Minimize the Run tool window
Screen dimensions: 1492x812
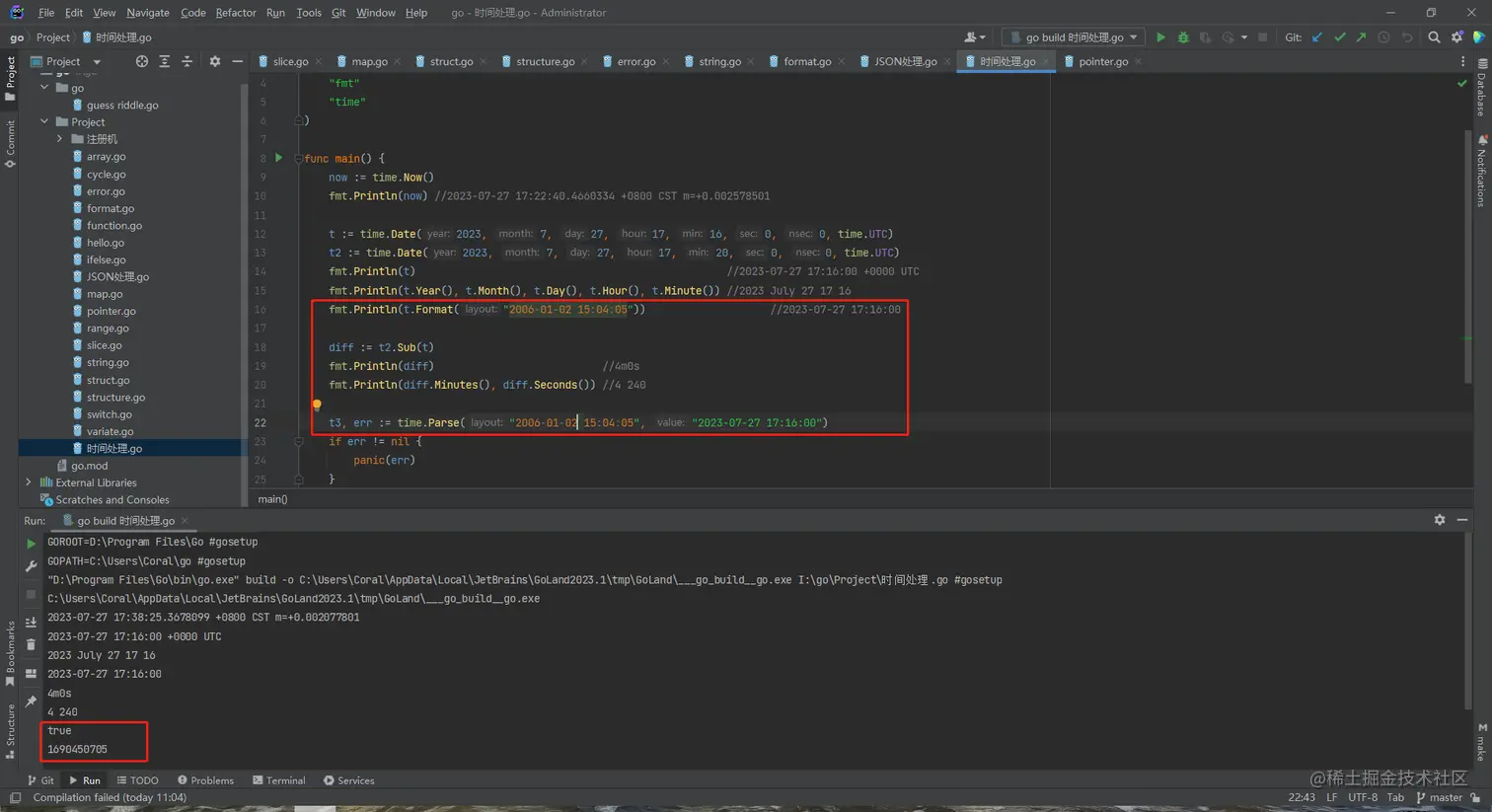coord(1462,520)
